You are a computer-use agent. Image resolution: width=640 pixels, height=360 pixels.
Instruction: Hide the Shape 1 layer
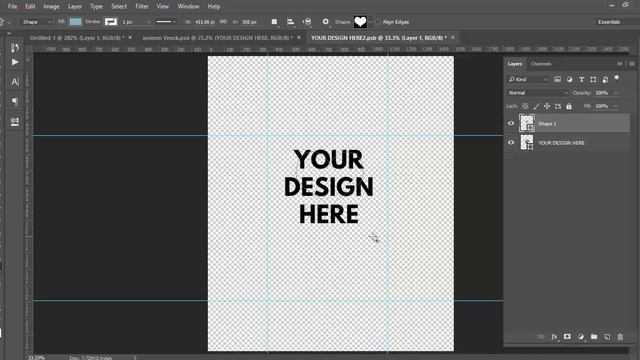[511, 123]
